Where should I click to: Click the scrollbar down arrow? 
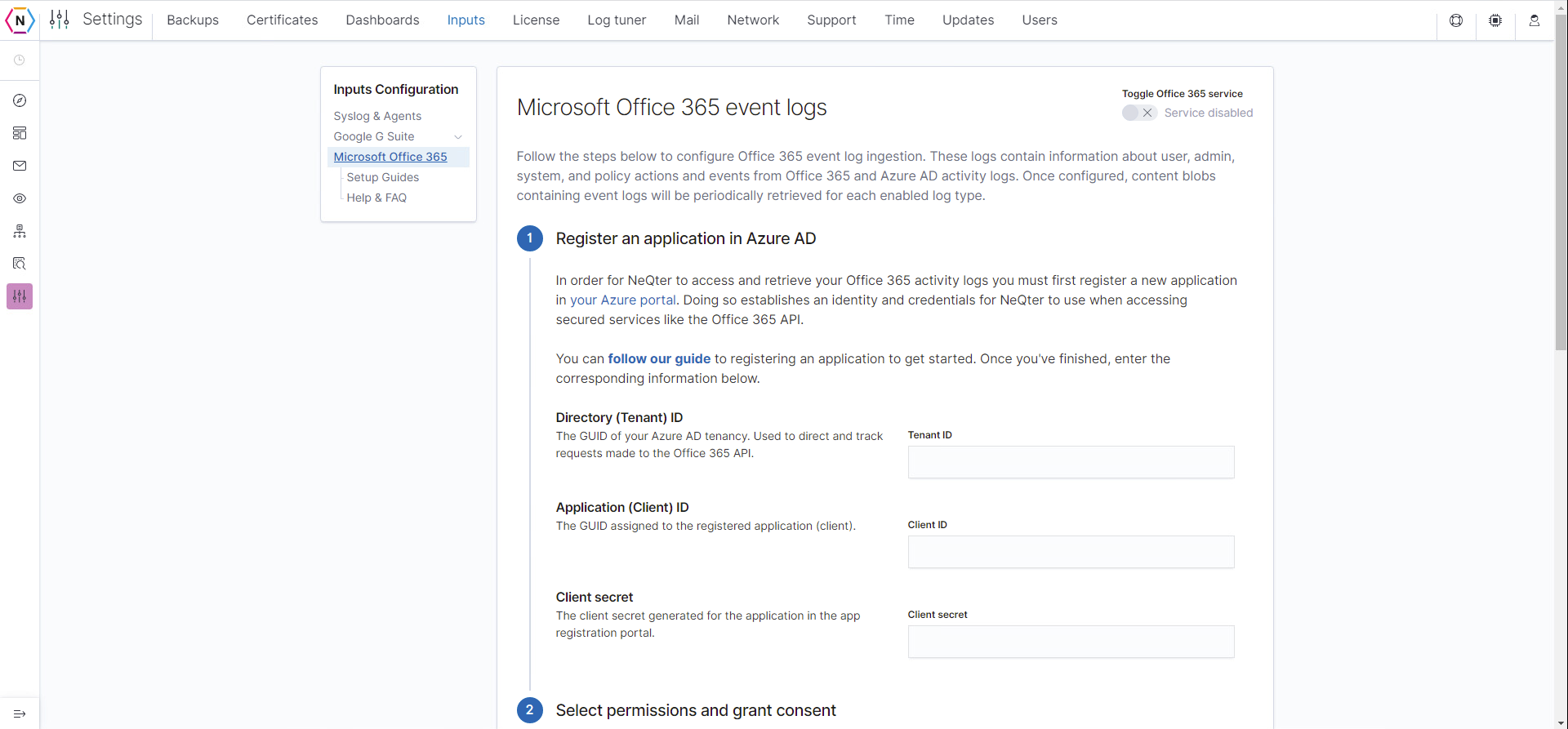1561,722
